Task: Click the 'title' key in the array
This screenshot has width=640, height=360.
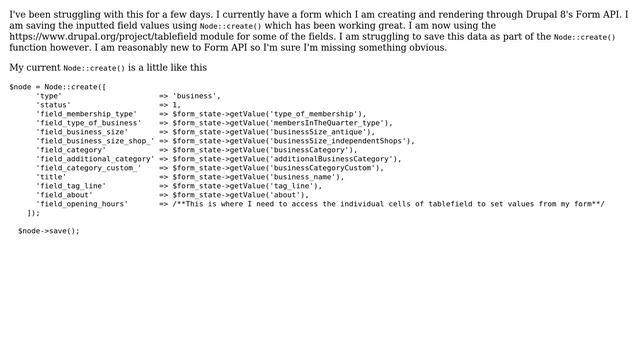Action: (51, 177)
